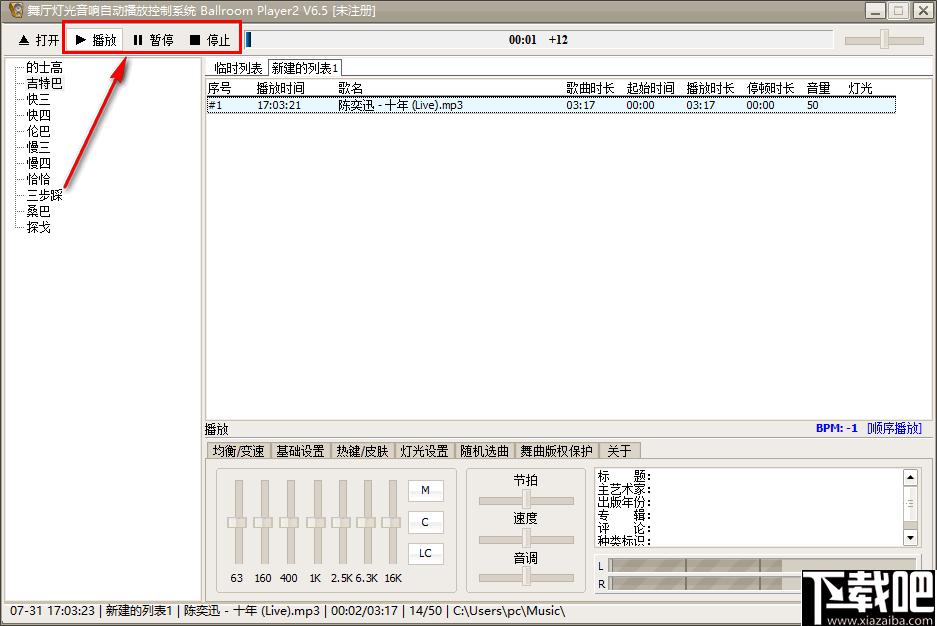Click the 歌名 column header
The height and width of the screenshot is (626, 937).
pyautogui.click(x=350, y=88)
